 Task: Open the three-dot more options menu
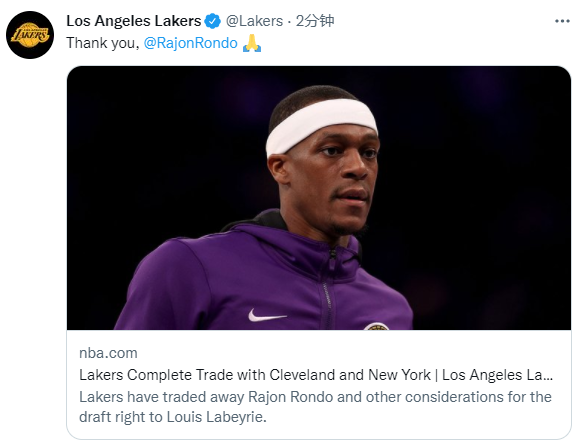point(562,21)
